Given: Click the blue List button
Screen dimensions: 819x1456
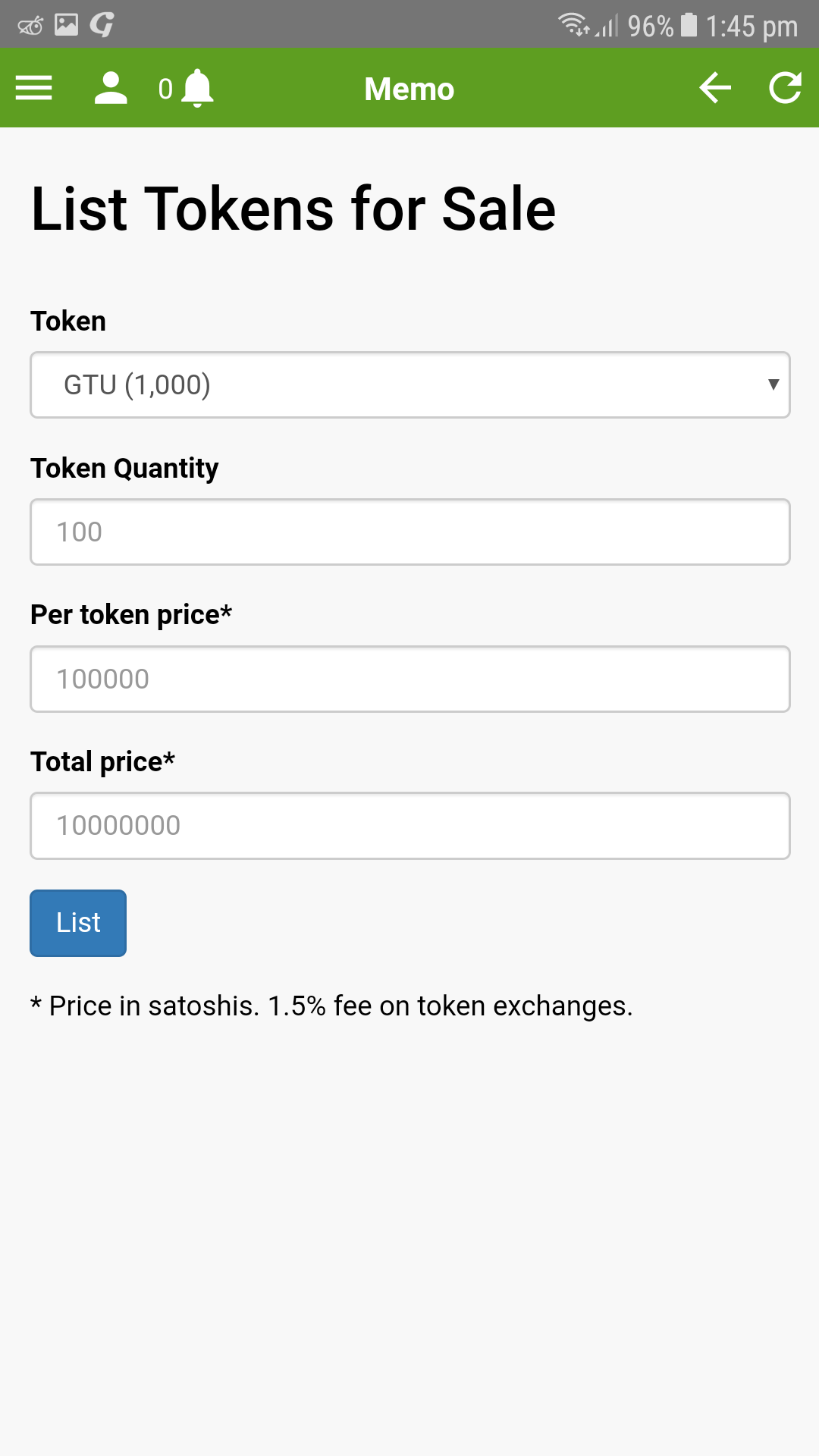Looking at the screenshot, I should pyautogui.click(x=78, y=923).
